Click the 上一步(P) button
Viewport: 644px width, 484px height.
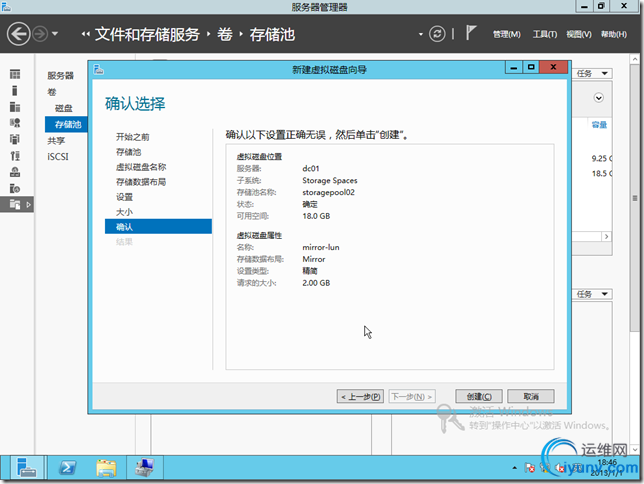click(360, 396)
